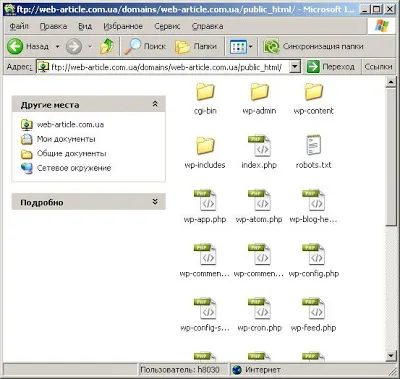The image size is (400, 379).
Task: Click the wp-cron.php file name label
Action: pyautogui.click(x=259, y=328)
